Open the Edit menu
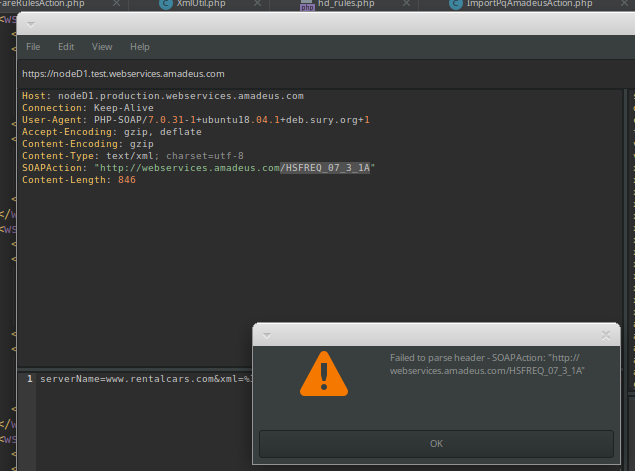Viewport: 635px width, 471px height. click(x=66, y=47)
